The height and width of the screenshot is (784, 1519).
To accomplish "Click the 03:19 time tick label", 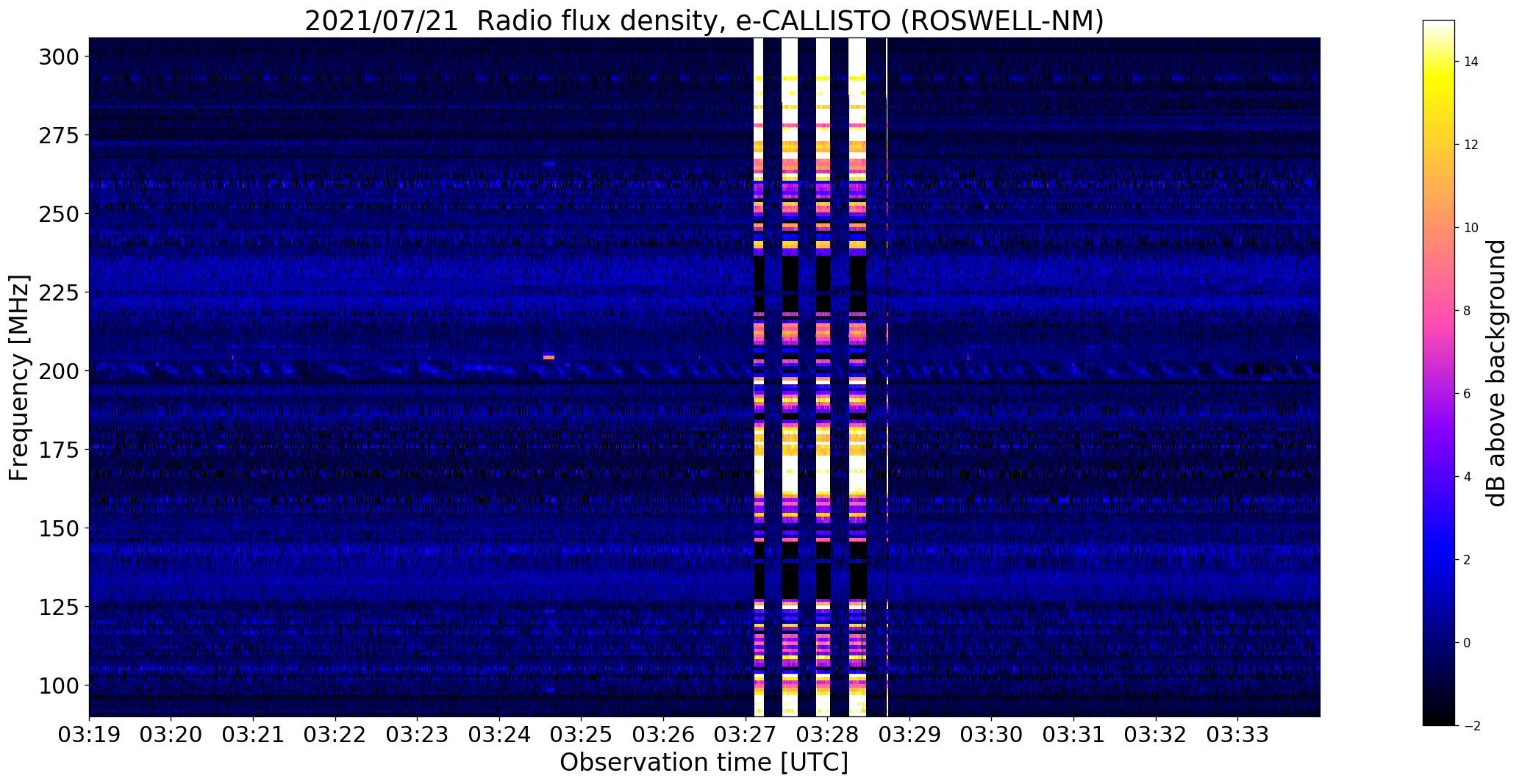I will click(89, 735).
